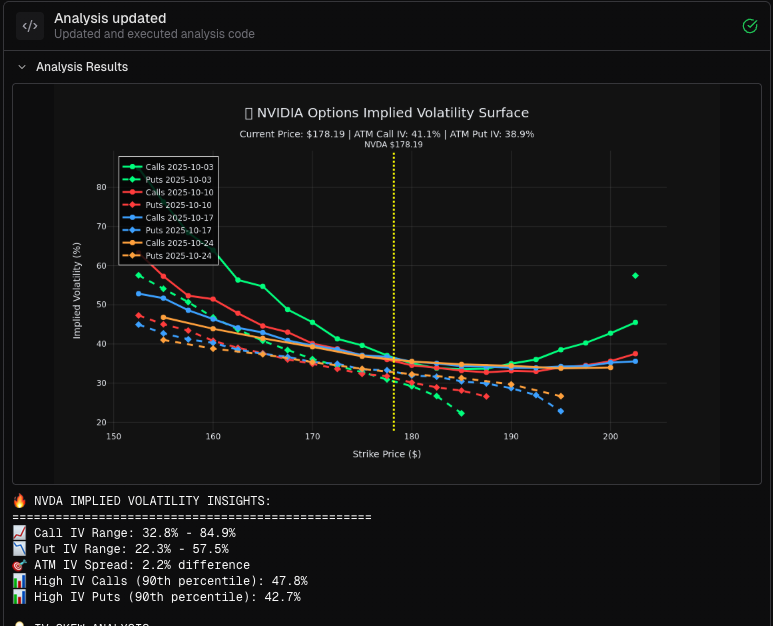The height and width of the screenshot is (626, 773).
Task: Click the bar chart icon beside High IV Puts
Action: [19, 597]
